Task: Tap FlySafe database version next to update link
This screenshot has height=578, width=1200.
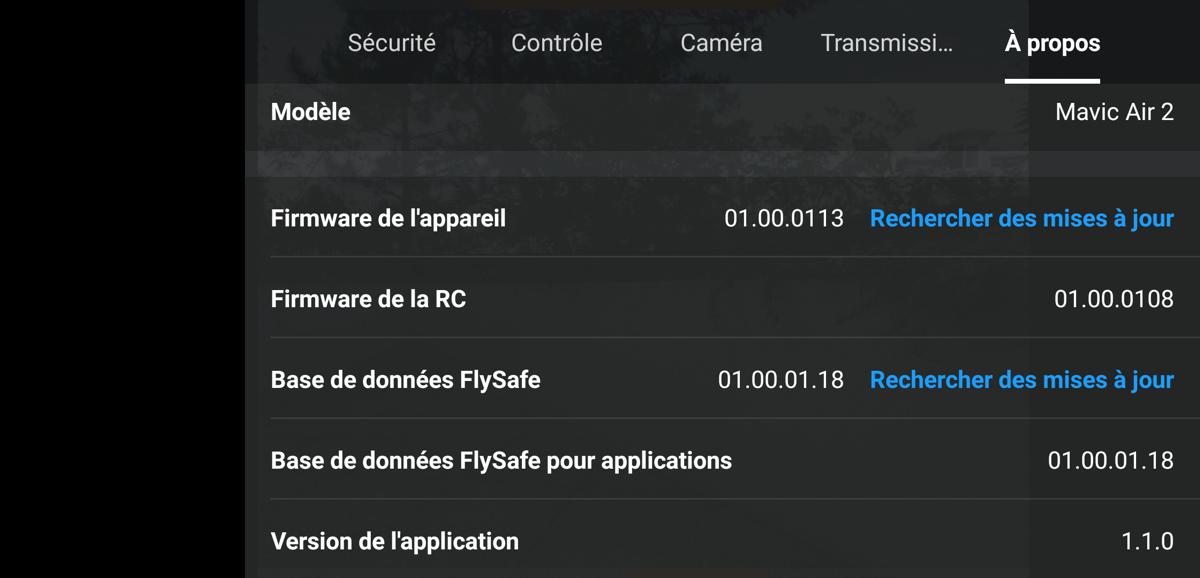Action: pos(781,380)
